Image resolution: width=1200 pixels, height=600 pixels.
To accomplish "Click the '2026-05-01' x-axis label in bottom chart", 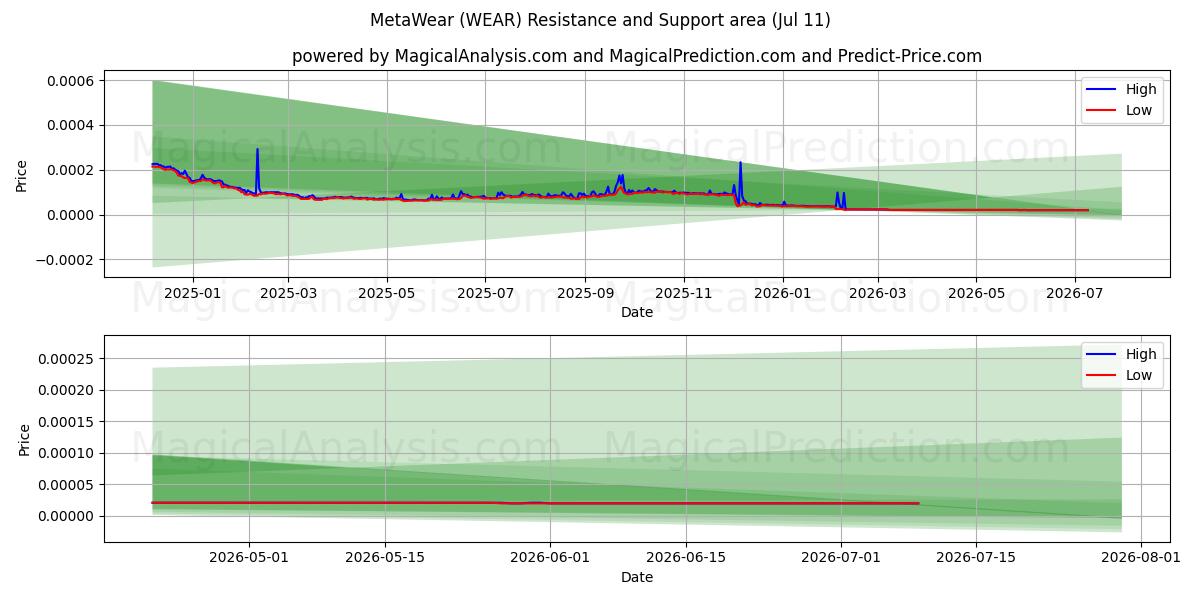I will pyautogui.click(x=249, y=559).
